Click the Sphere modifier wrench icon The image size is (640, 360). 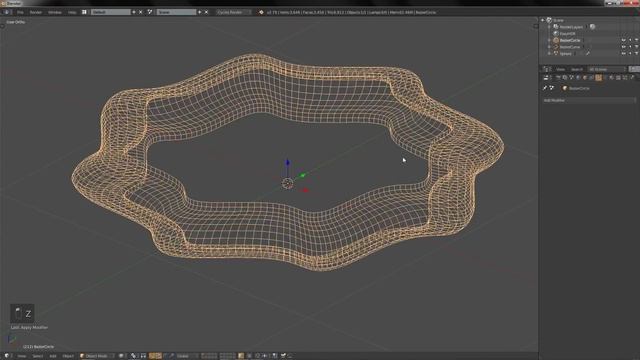[588, 53]
